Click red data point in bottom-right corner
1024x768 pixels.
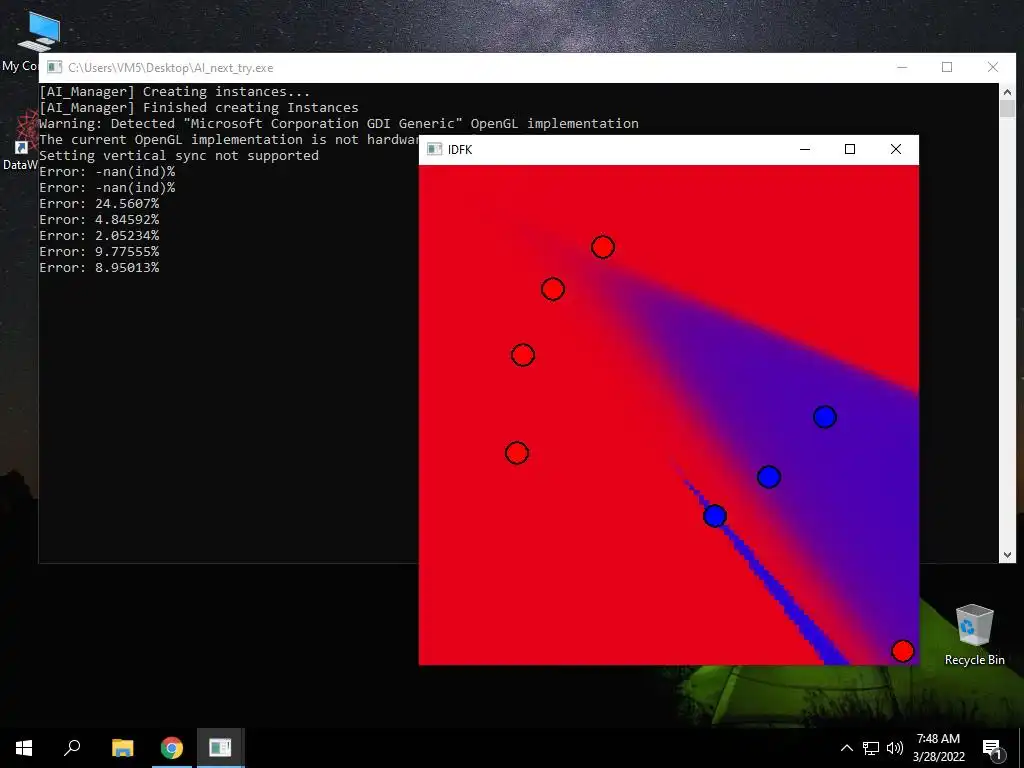[x=903, y=650]
